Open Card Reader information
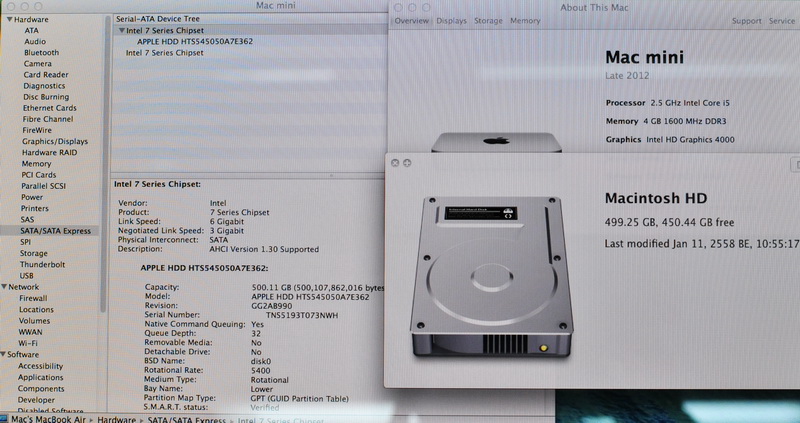The width and height of the screenshot is (800, 423). click(x=45, y=74)
